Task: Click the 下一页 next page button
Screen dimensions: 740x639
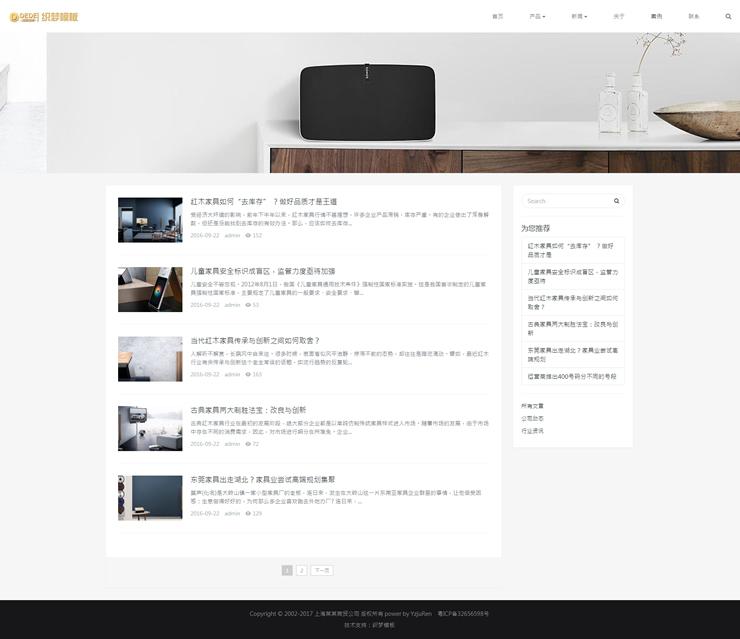Action: [322, 571]
